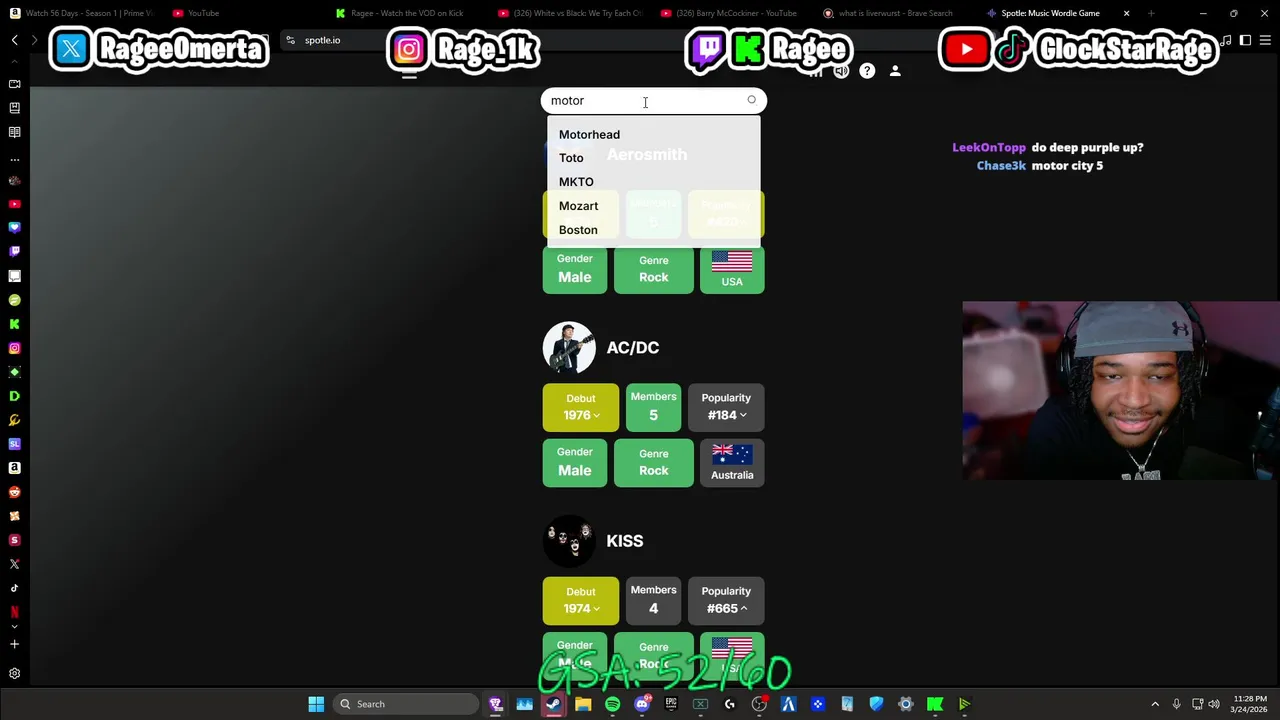The width and height of the screenshot is (1280, 720).
Task: Expand AC/DC Popularity #184 hint
Action: pos(743,415)
